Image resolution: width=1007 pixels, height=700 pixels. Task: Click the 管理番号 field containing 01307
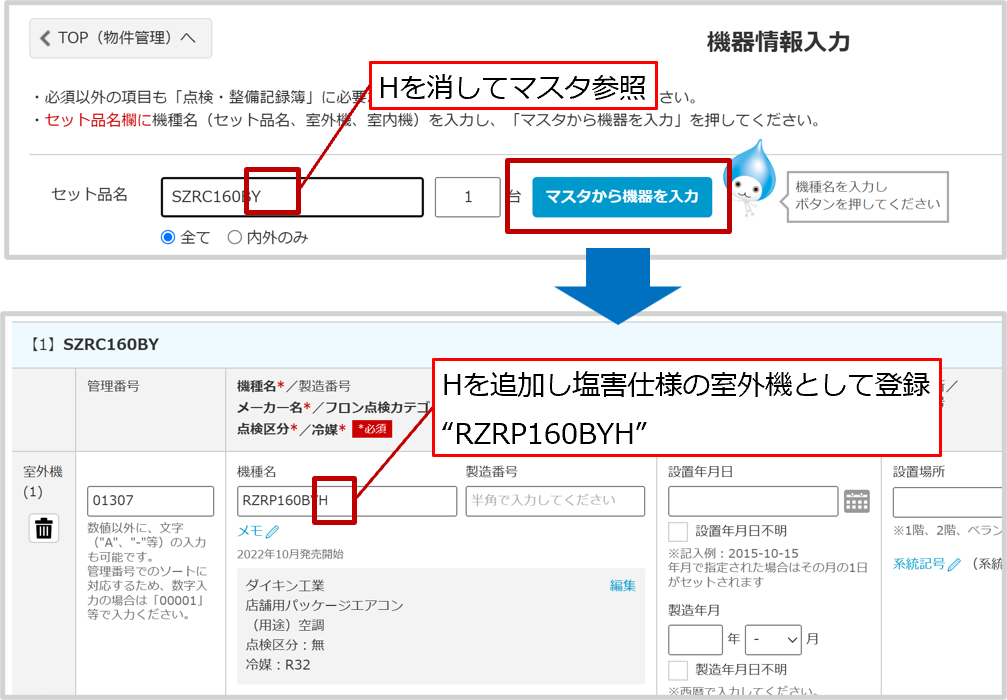point(150,501)
